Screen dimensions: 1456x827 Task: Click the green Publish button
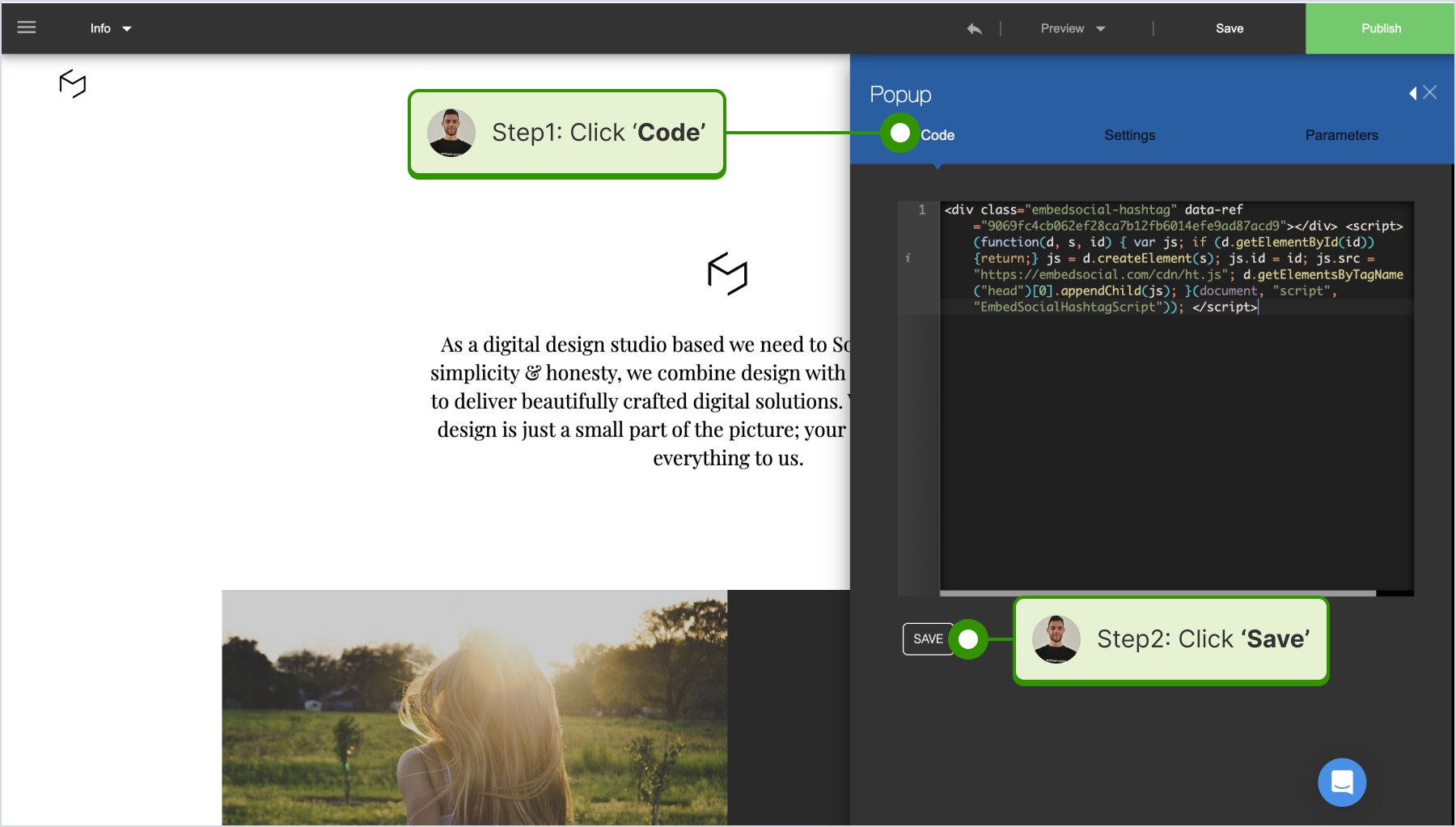(x=1381, y=28)
